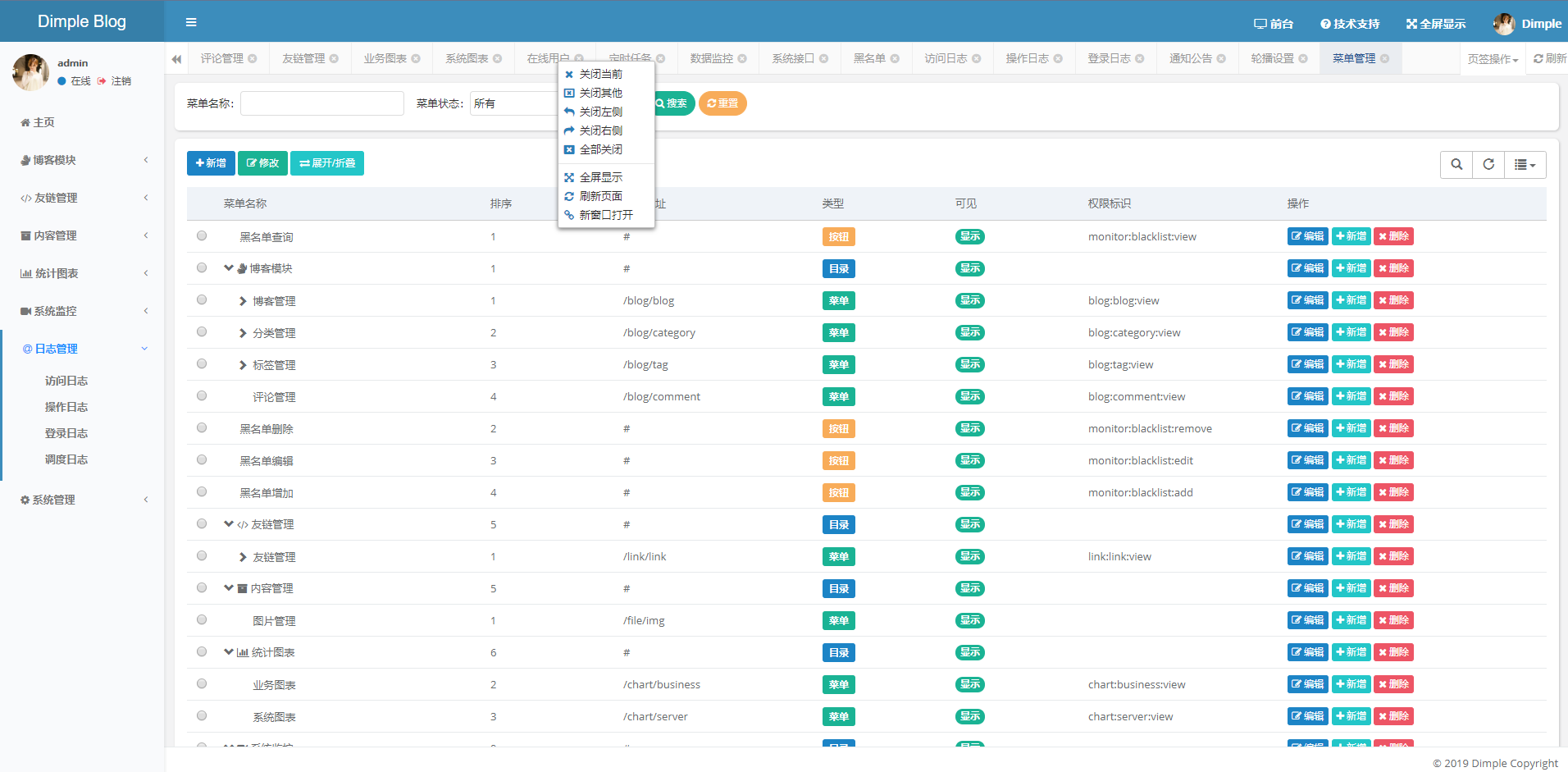1568x772 pixels.
Task: Choose 新窗口打开 from context menu
Action: pos(606,215)
